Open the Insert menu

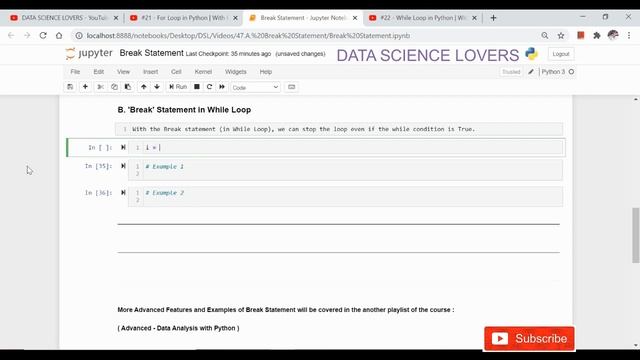coord(150,72)
